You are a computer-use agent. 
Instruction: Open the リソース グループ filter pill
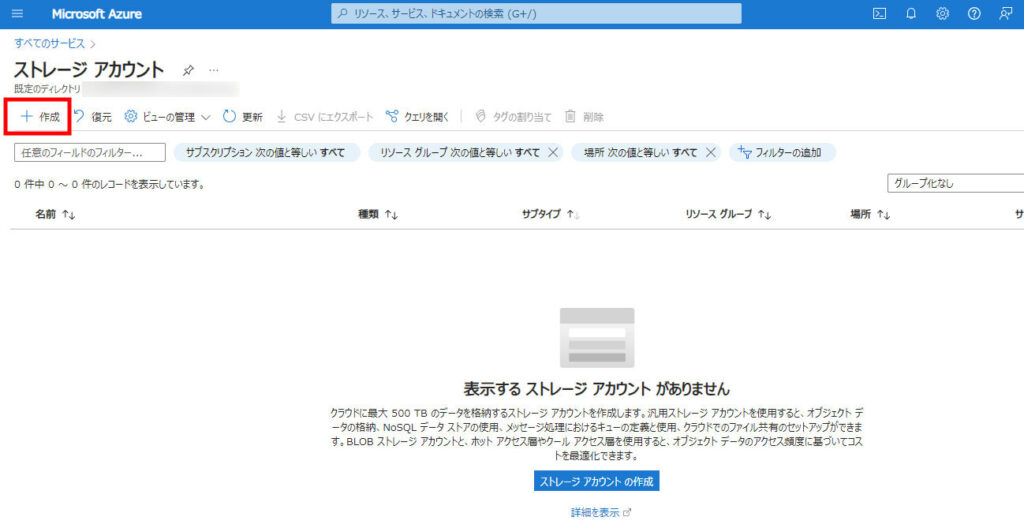[x=460, y=153]
